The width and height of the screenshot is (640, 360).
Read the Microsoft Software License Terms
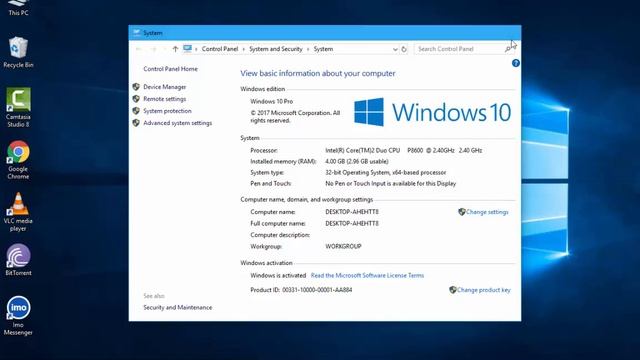[x=367, y=276]
